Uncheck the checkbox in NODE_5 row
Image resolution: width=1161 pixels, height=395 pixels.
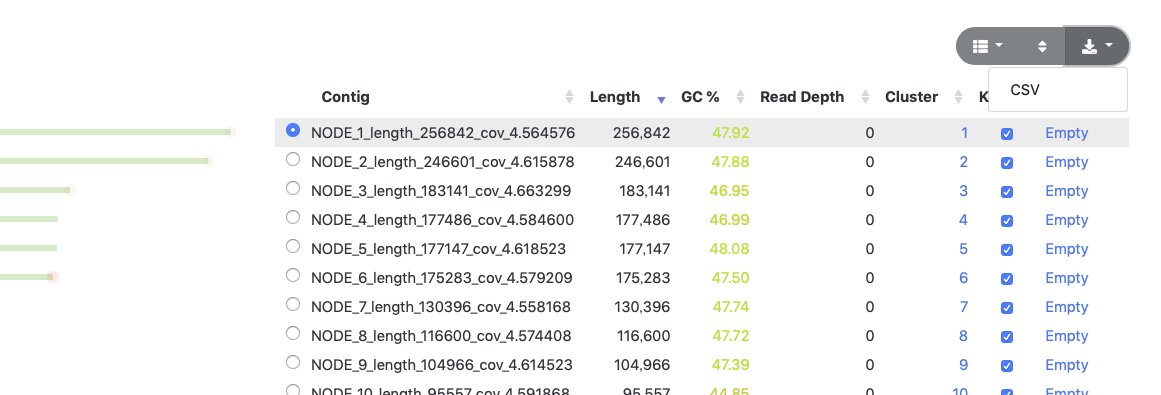pyautogui.click(x=1007, y=250)
